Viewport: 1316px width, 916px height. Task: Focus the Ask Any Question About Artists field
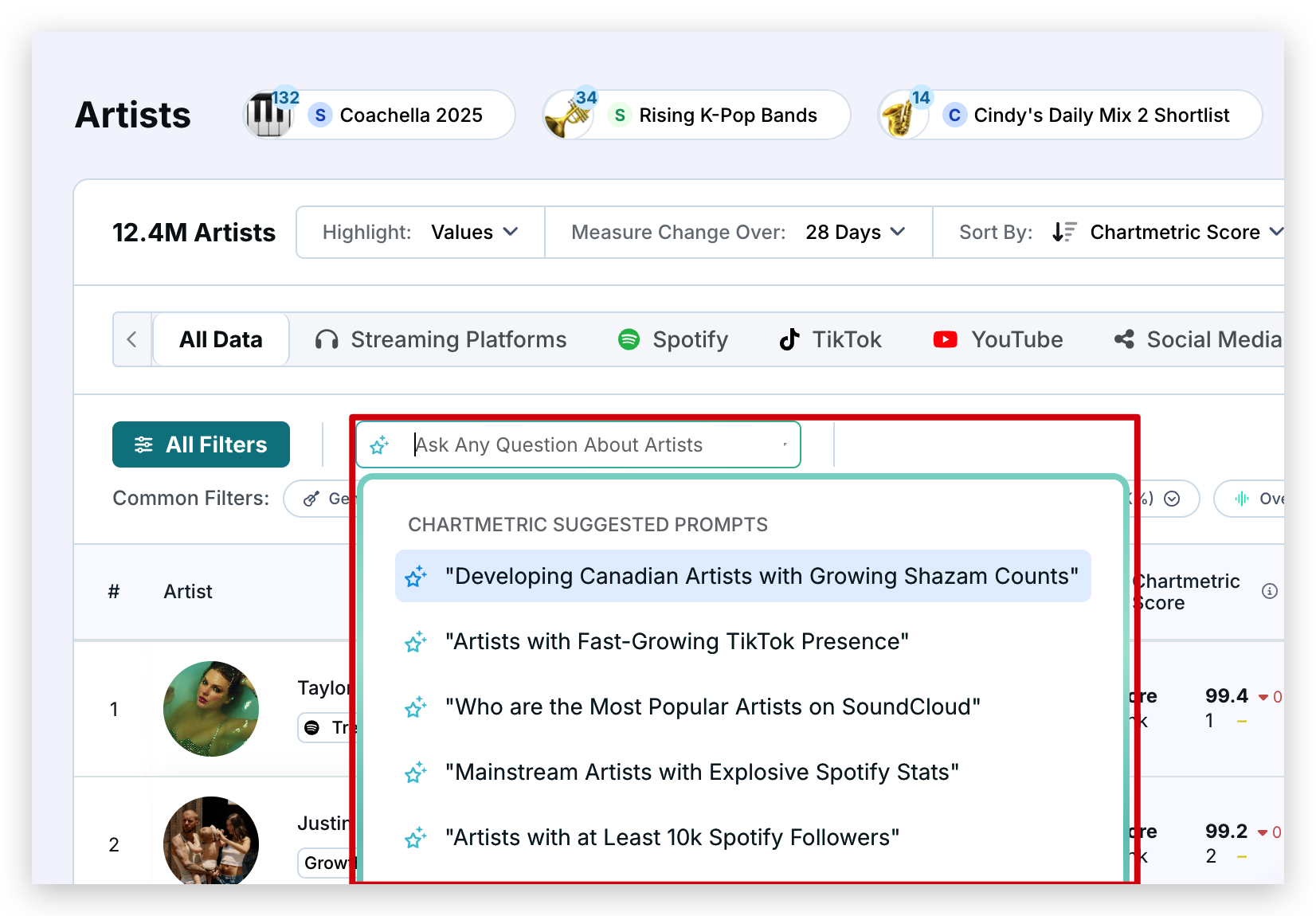(x=589, y=444)
